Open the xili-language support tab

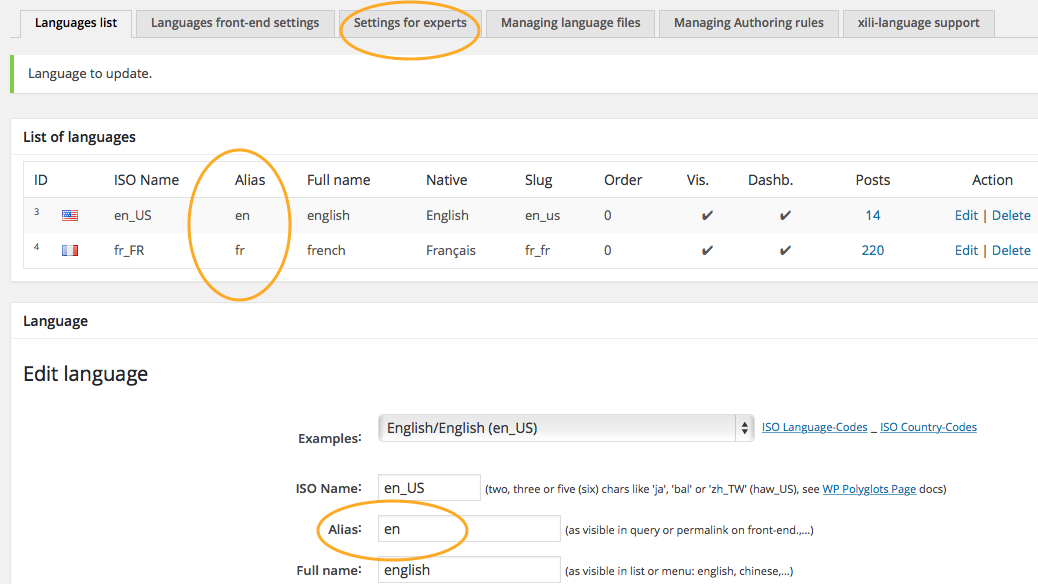tap(918, 22)
